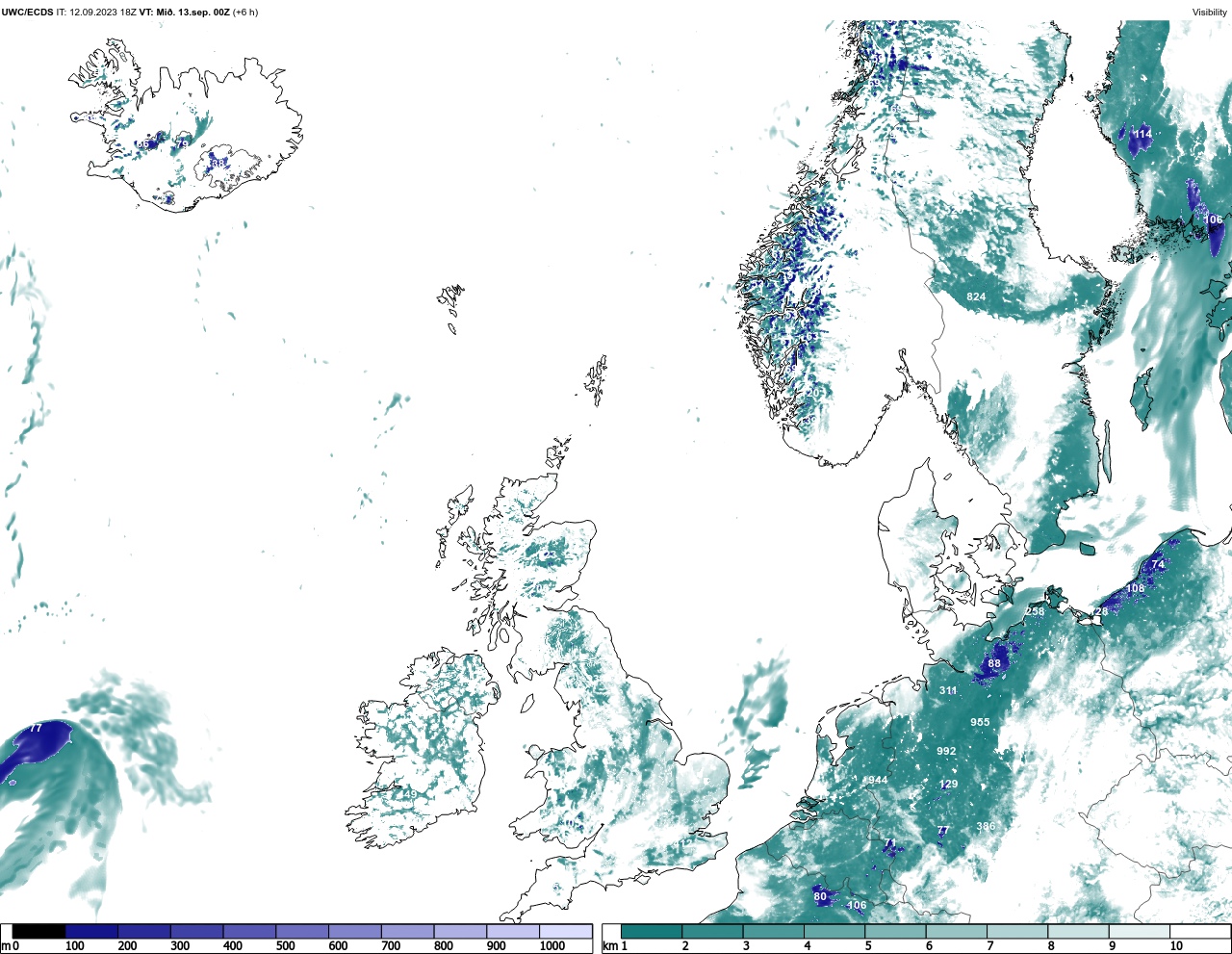Click the "100" tick label on legend

point(74,947)
